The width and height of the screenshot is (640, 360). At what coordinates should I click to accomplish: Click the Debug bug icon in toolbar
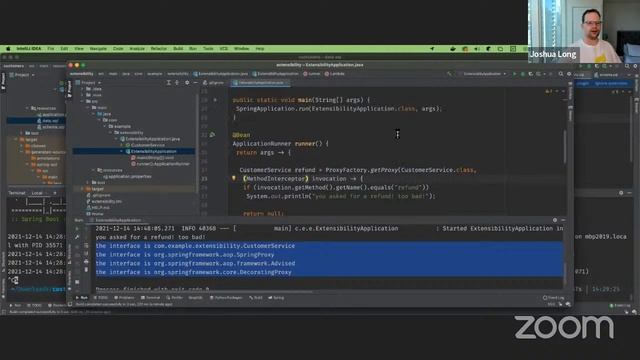522,74
